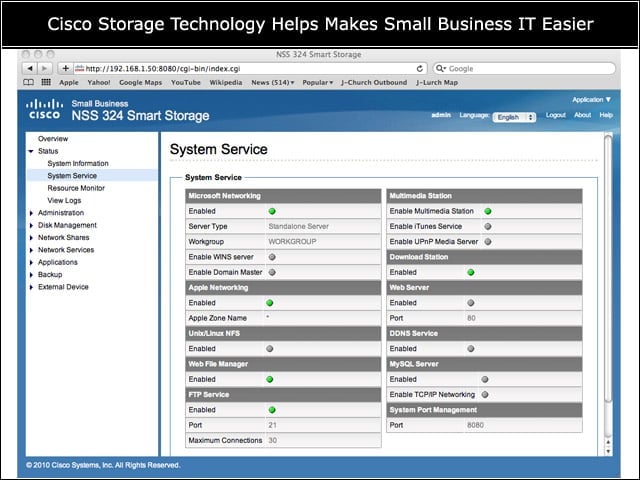Click Download Station Enabled green indicator

(x=471, y=272)
